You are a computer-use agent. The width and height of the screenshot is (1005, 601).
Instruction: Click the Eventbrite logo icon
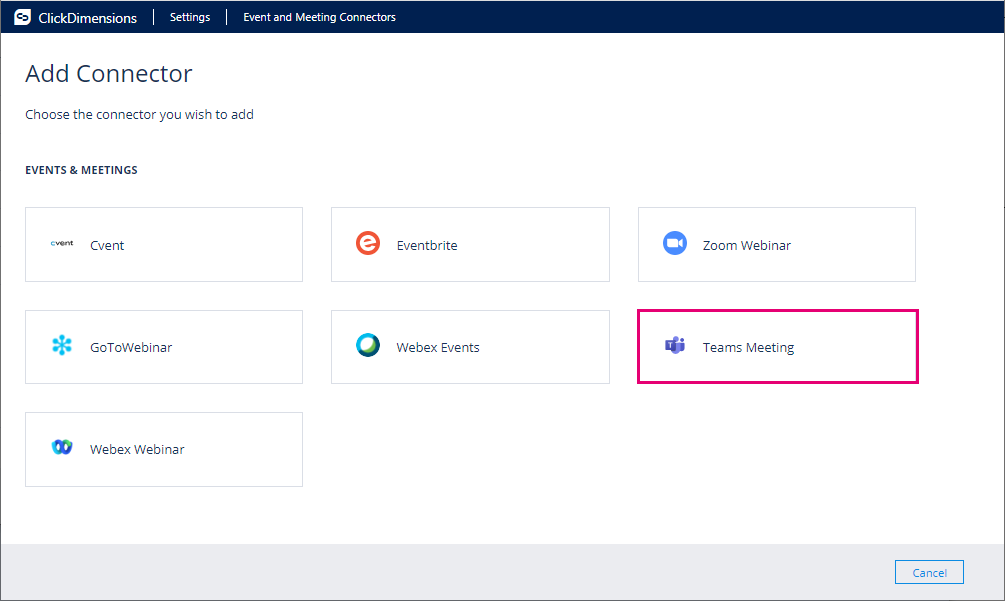point(368,243)
